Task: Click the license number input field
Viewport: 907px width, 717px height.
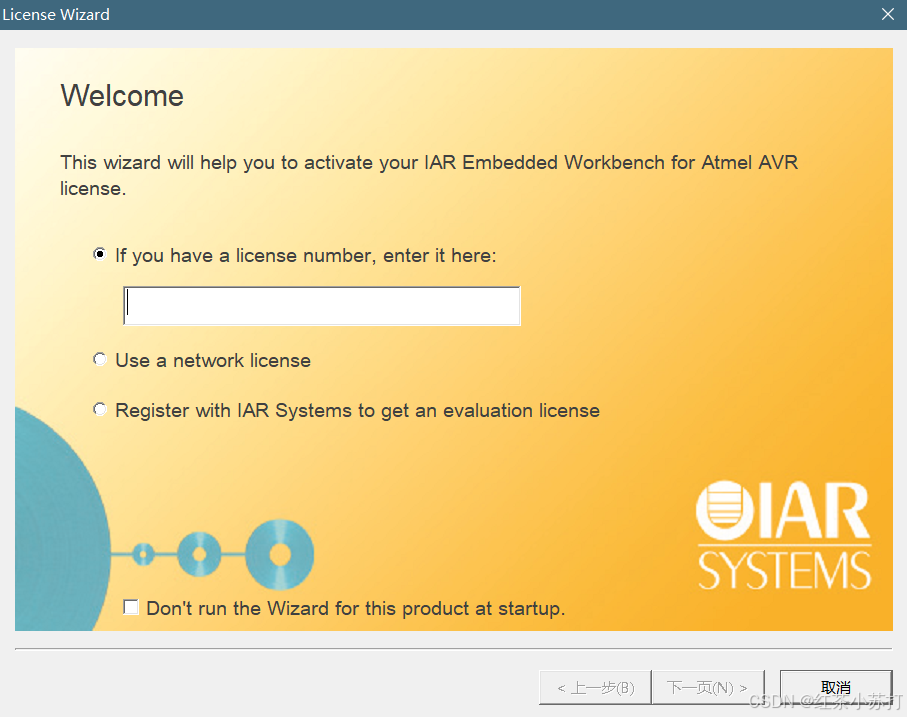Action: tap(322, 306)
